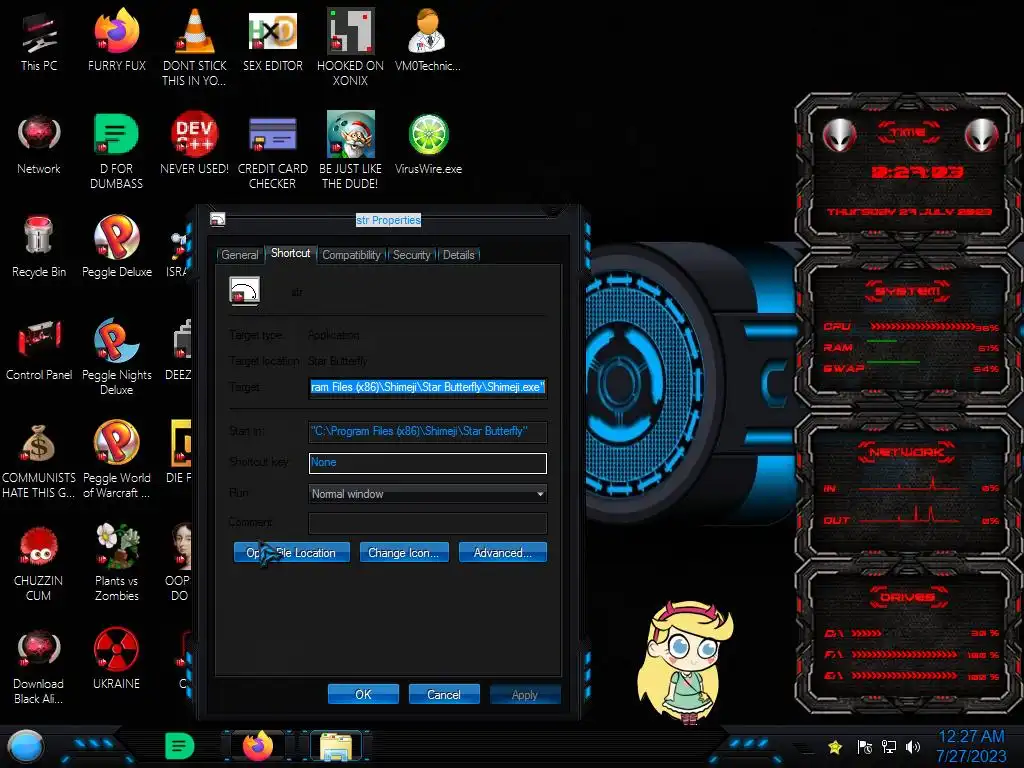This screenshot has height=768, width=1024.
Task: Click the NETWORK panel of the widget
Action: click(908, 487)
